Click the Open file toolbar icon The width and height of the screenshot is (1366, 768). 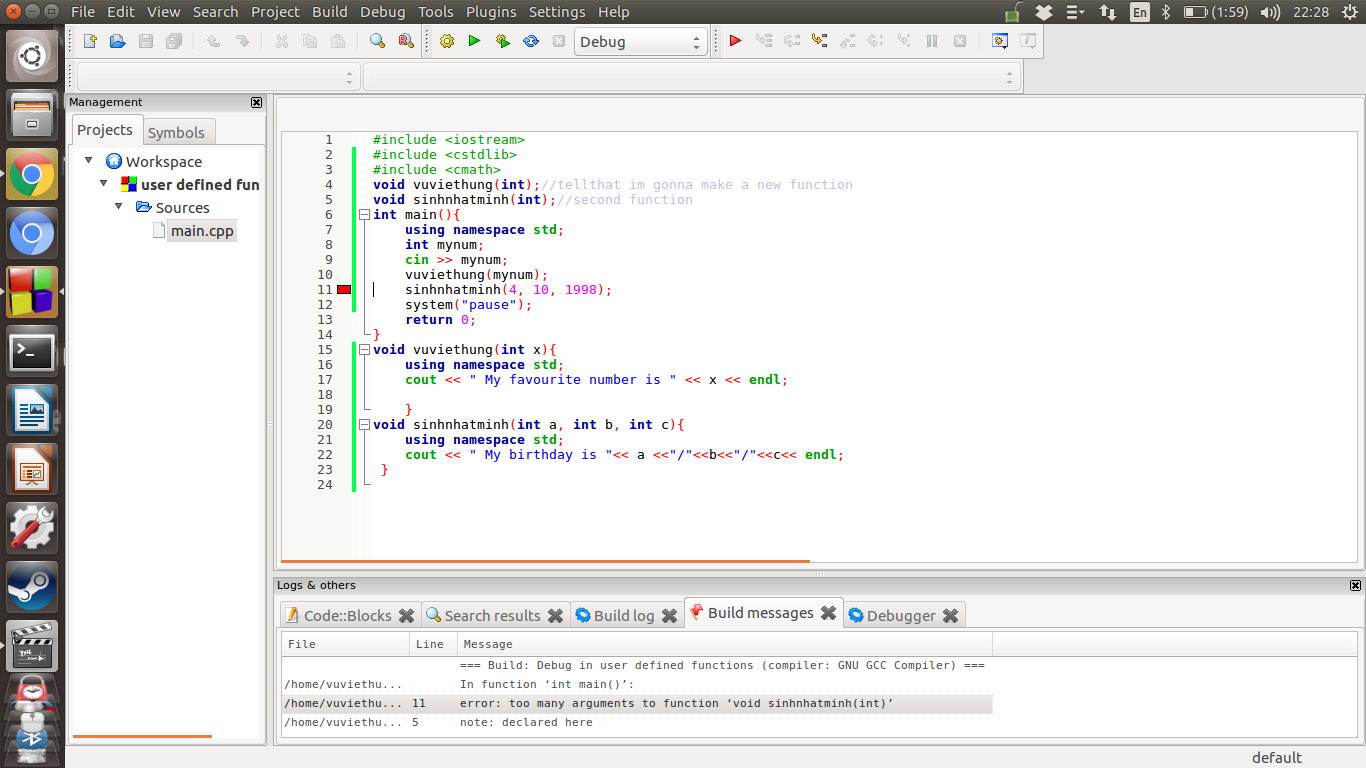pos(118,41)
